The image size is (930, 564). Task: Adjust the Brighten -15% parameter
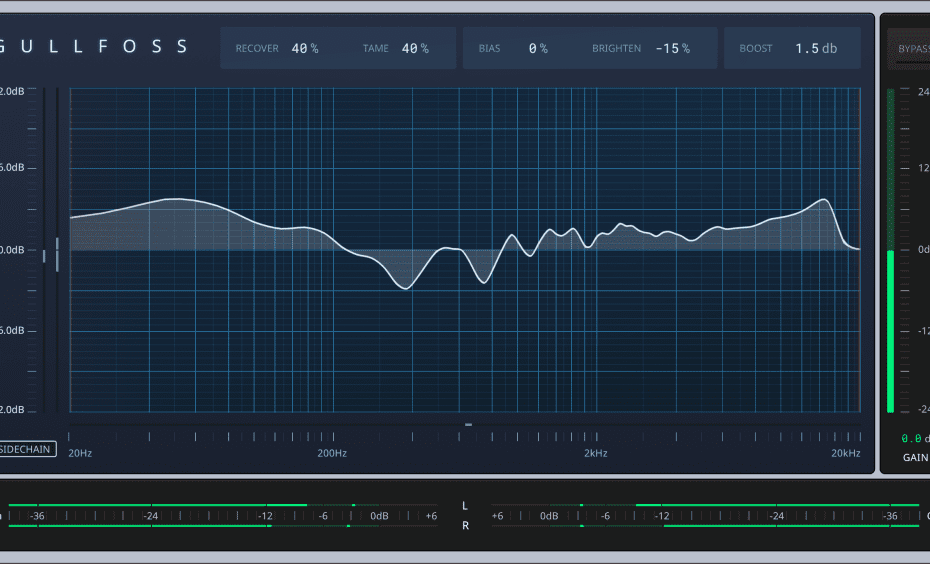coord(672,48)
